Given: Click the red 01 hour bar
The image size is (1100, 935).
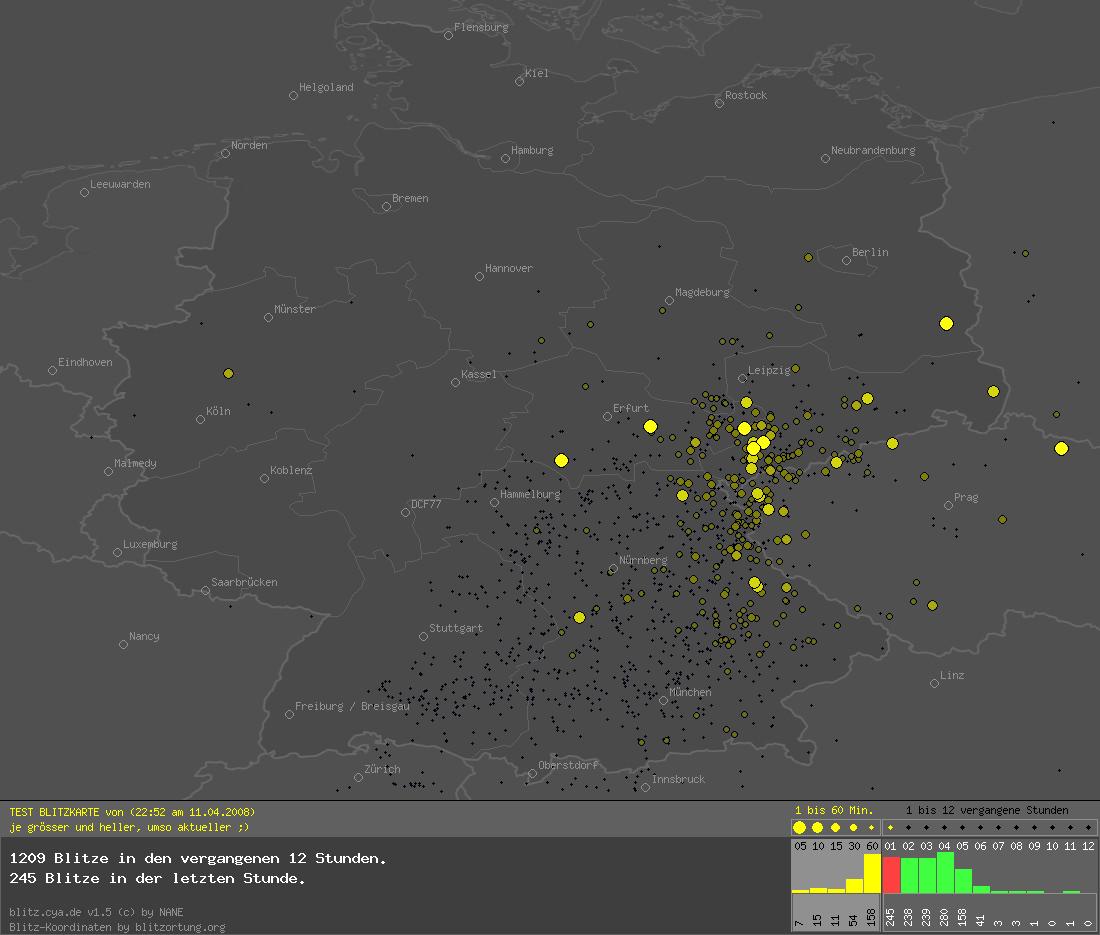Looking at the screenshot, I should pos(891,874).
